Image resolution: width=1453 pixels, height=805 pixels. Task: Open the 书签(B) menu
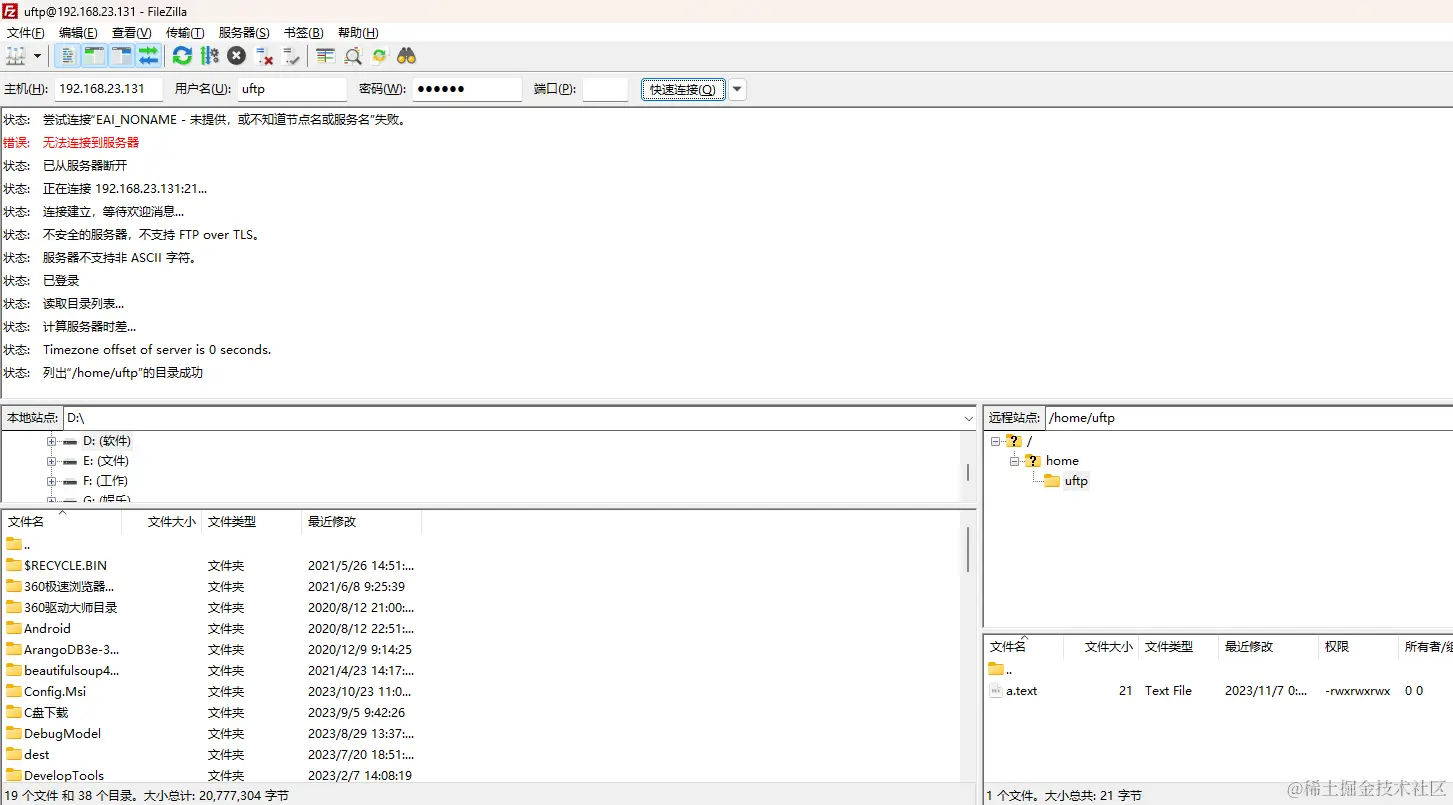pyautogui.click(x=303, y=33)
